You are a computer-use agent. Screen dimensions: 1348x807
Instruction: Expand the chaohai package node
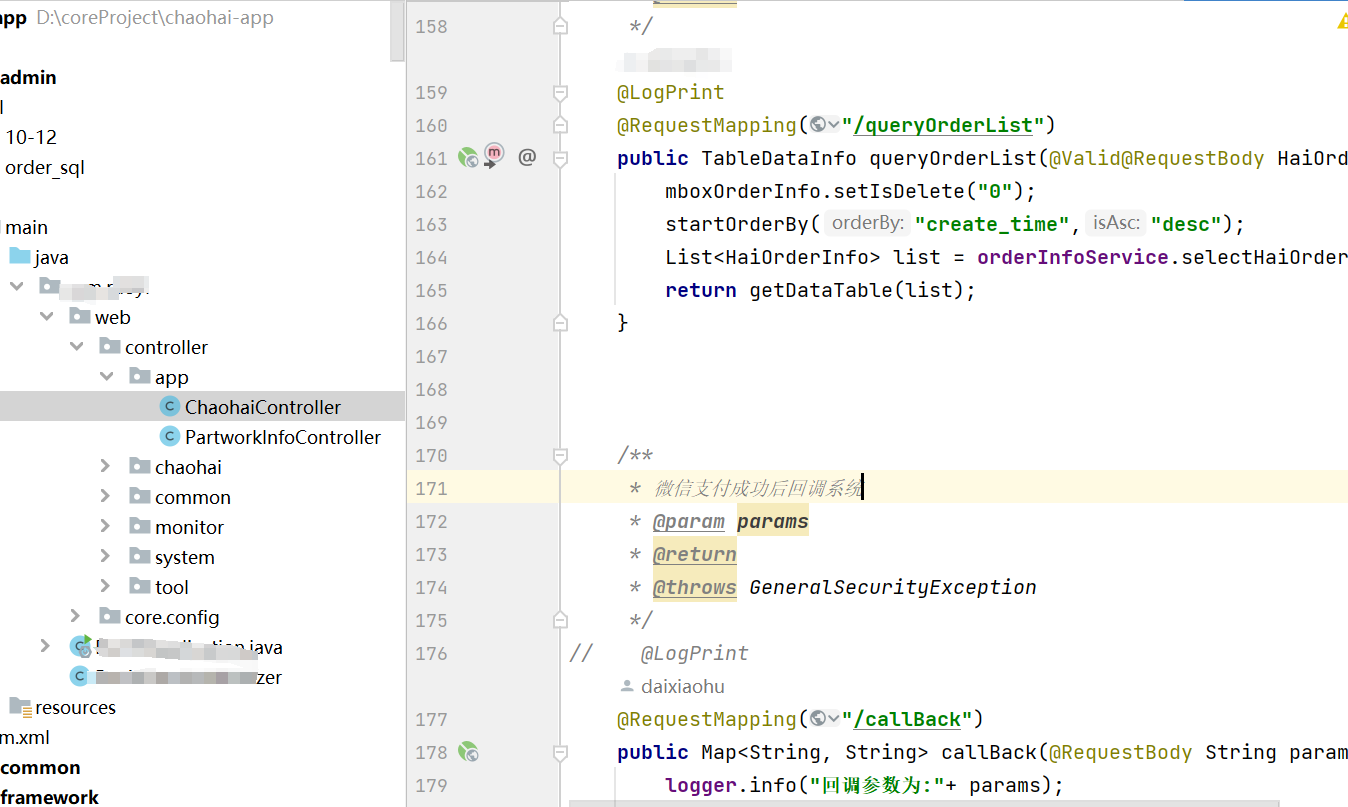point(106,467)
